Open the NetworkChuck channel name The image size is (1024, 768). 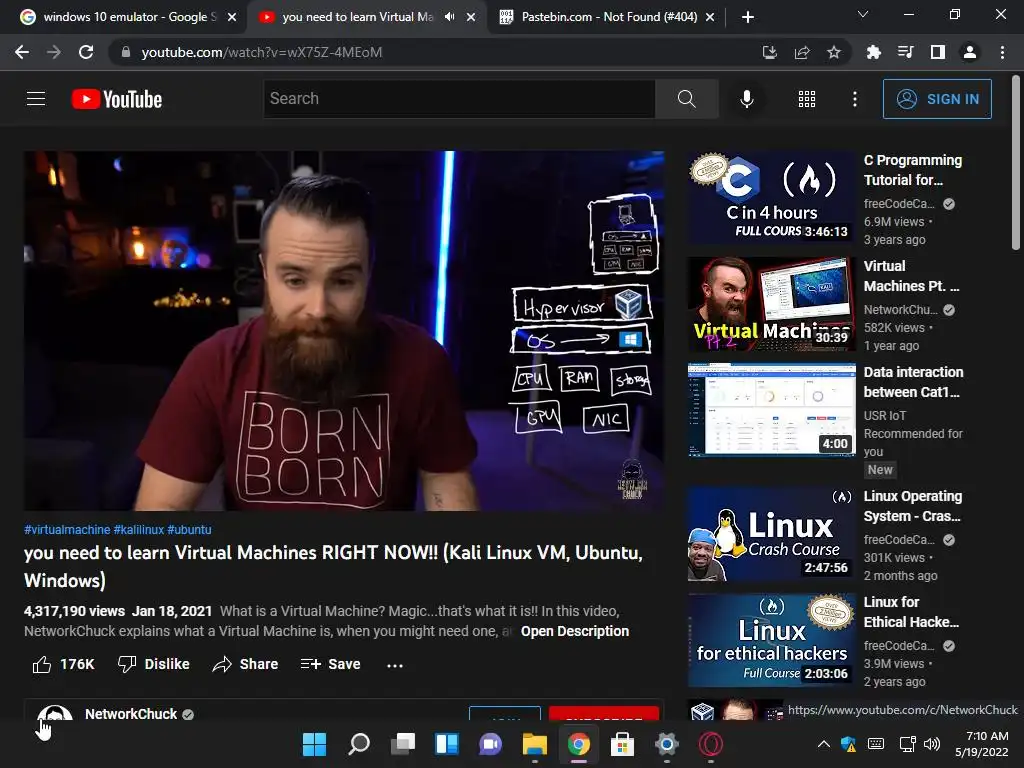(131, 714)
